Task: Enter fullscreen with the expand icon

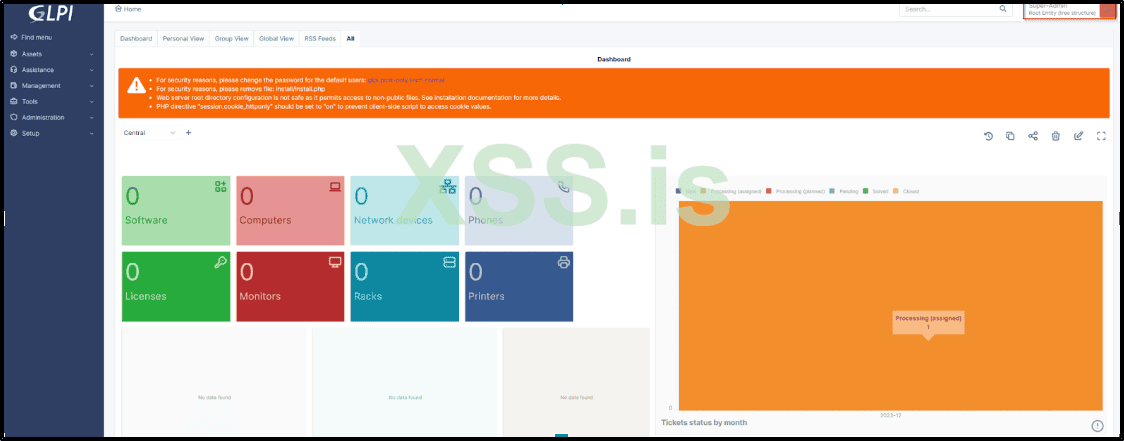Action: tap(1102, 136)
